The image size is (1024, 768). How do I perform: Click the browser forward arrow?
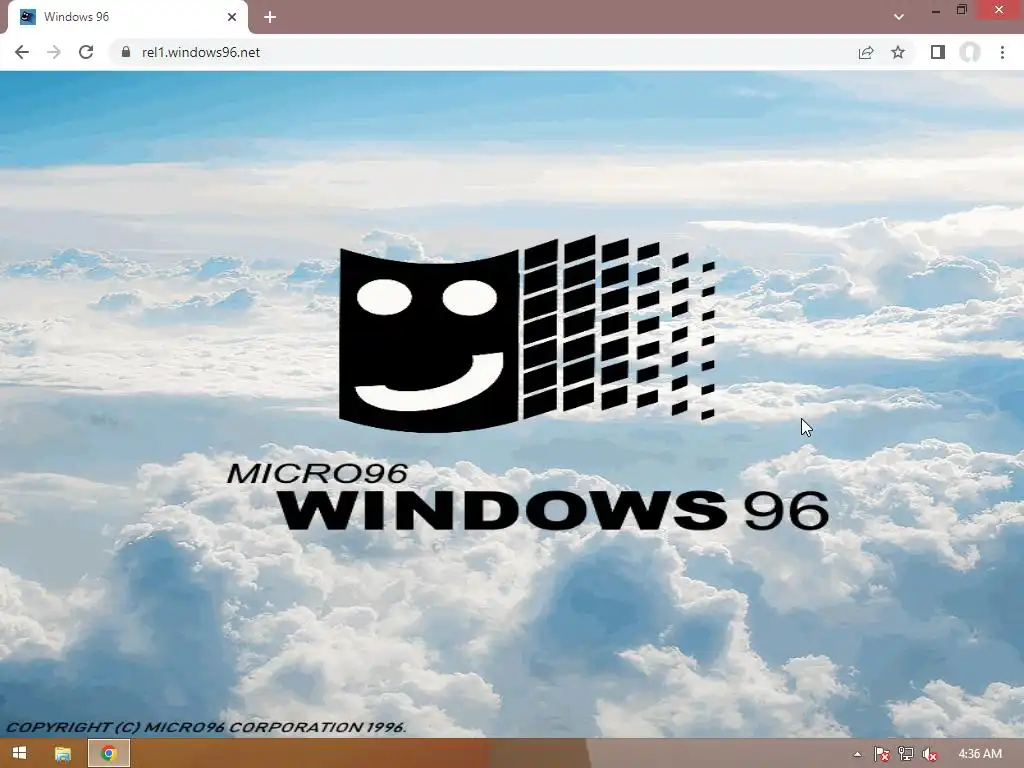[x=54, y=52]
